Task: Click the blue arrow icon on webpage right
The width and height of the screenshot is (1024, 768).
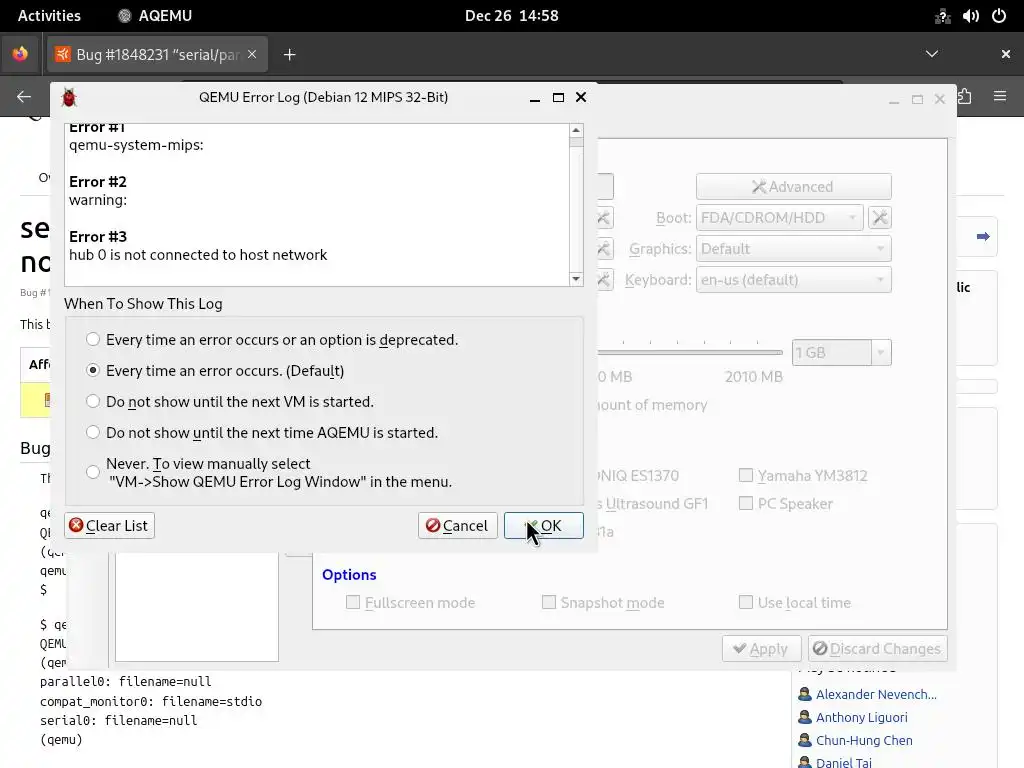Action: click(983, 236)
